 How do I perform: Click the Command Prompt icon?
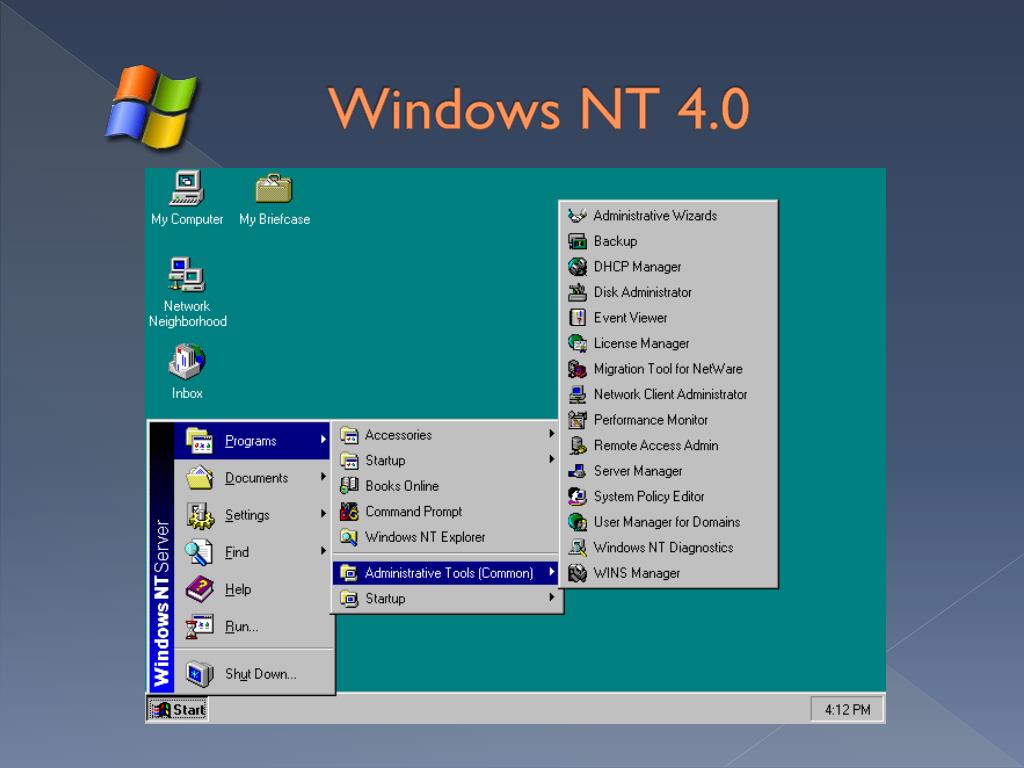pos(349,511)
